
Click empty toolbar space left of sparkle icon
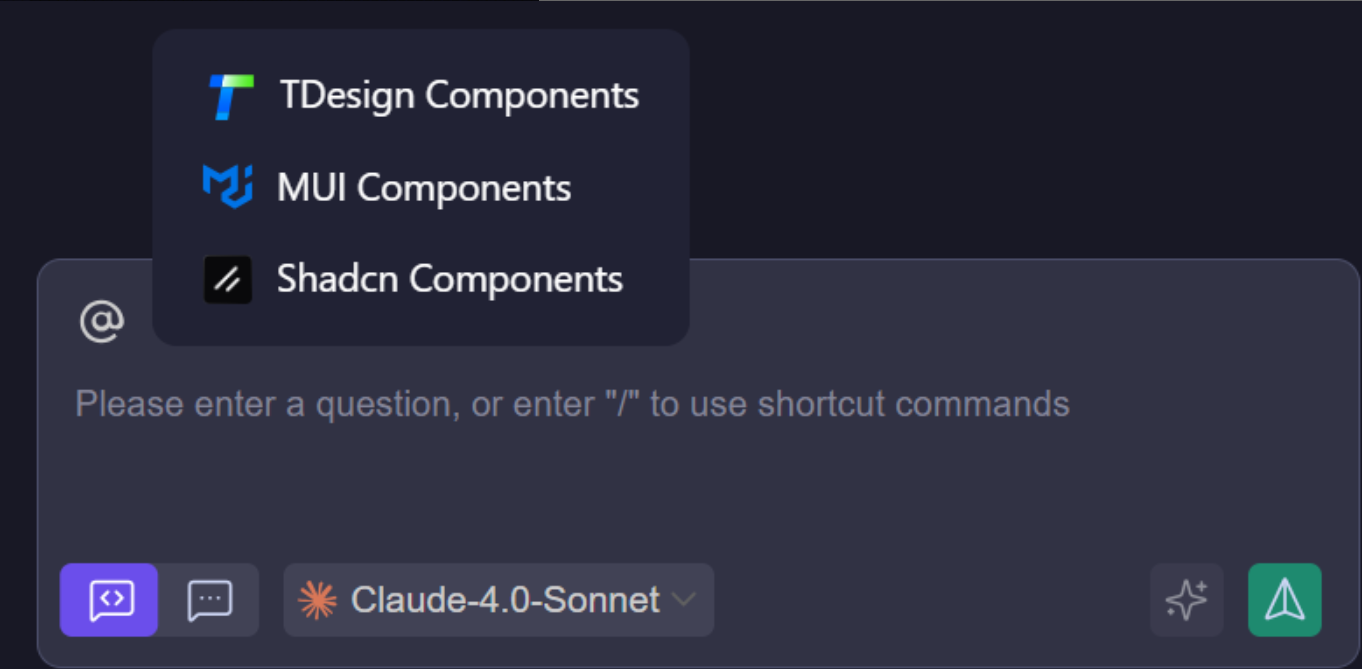coord(930,600)
